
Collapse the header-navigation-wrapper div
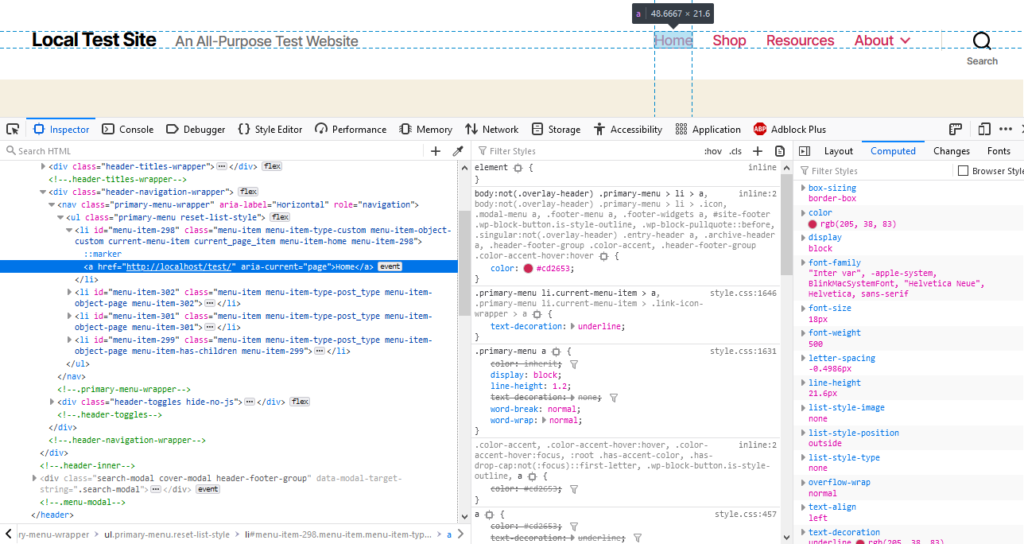tap(43, 192)
